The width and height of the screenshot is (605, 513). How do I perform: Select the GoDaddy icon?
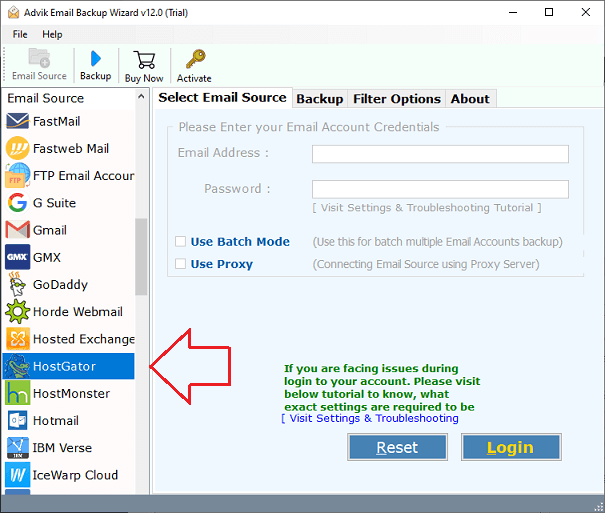(17, 284)
